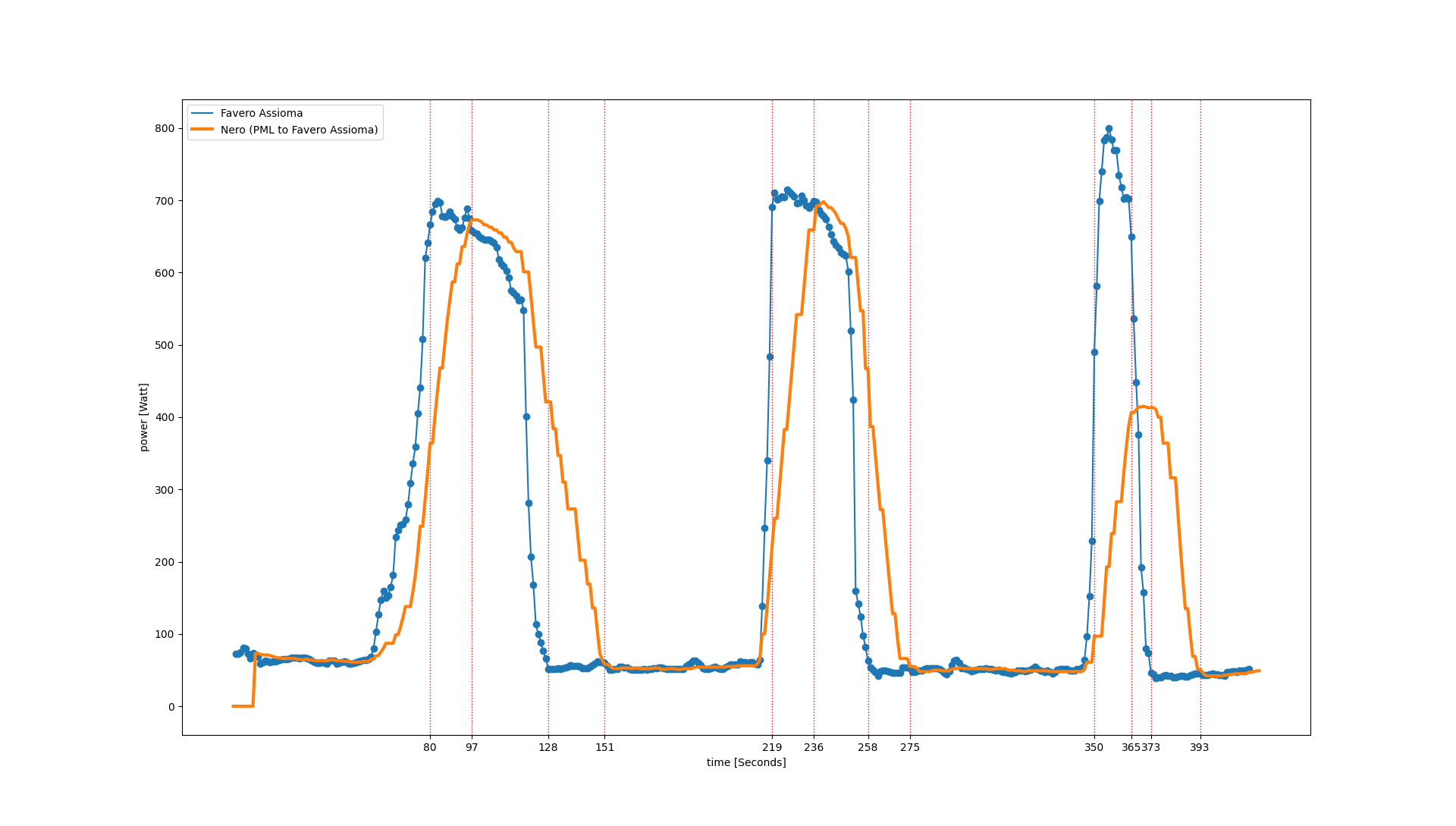Click the 275 tick label on time axis
The image size is (1456, 826).
click(910, 748)
